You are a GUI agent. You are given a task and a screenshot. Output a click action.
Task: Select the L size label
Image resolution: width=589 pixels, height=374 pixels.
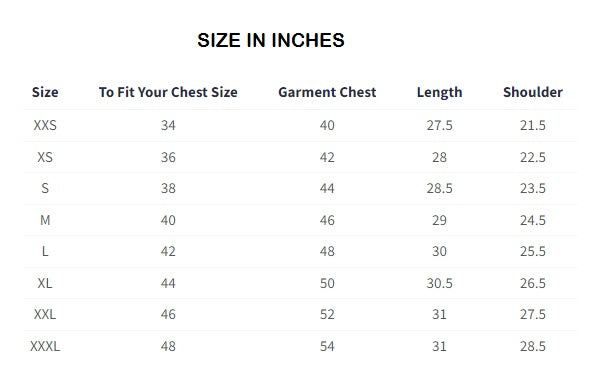pyautogui.click(x=45, y=251)
